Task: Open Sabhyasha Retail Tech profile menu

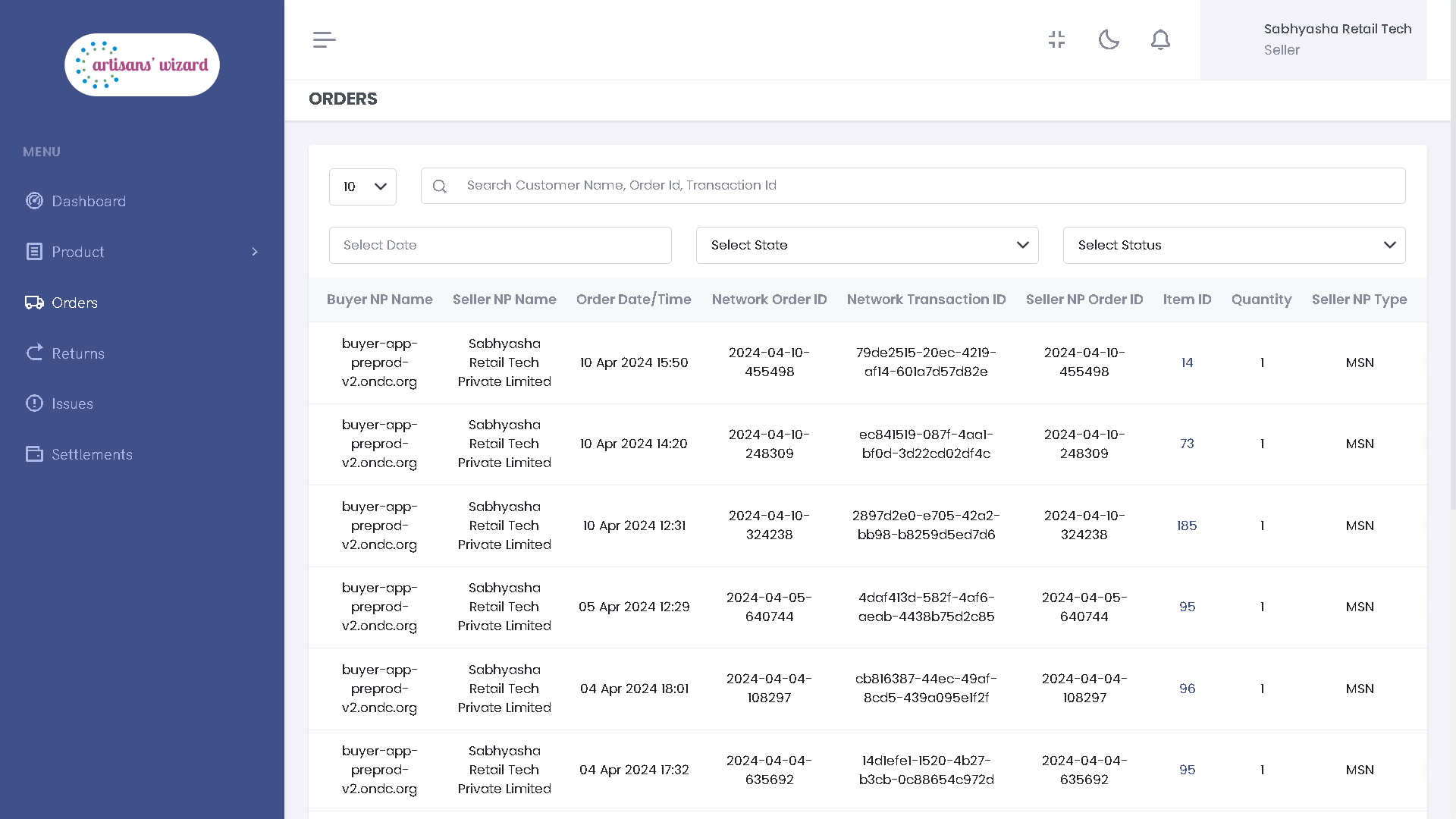Action: click(1313, 39)
